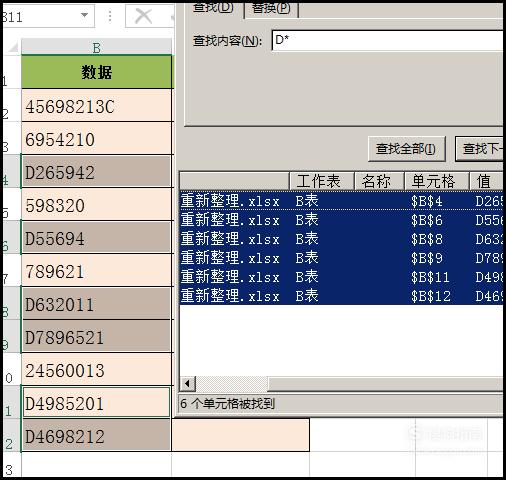
Task: Click the results horizontal scrollbar thumb
Action: pos(385,383)
